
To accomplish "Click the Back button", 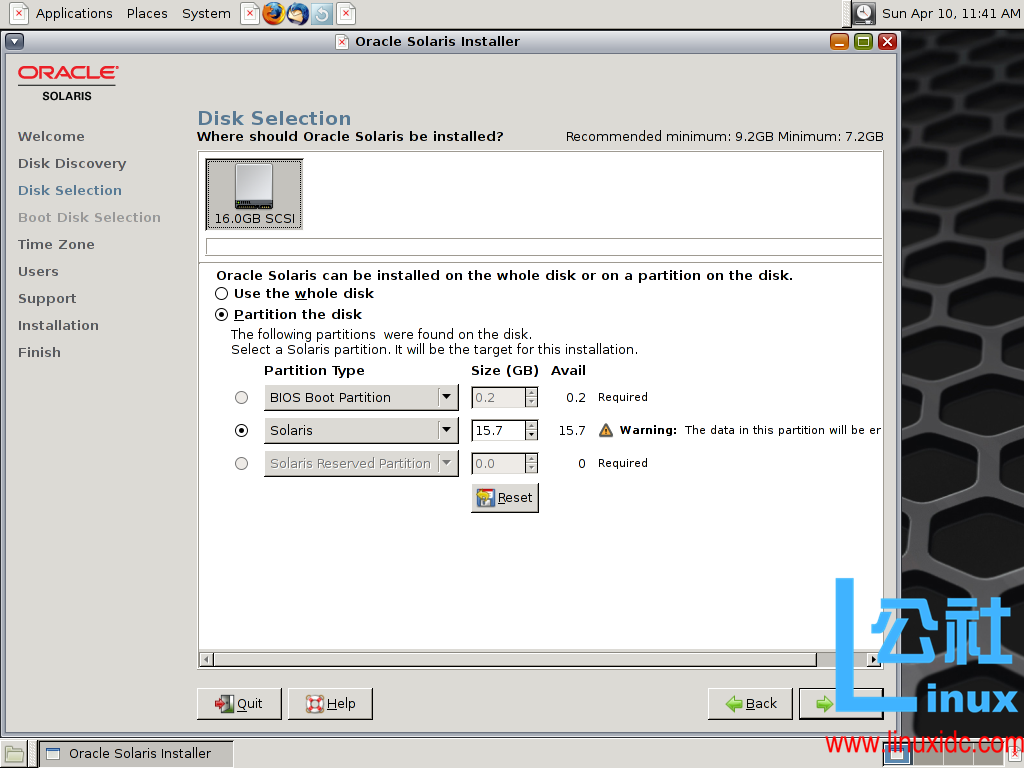I will pyautogui.click(x=750, y=703).
